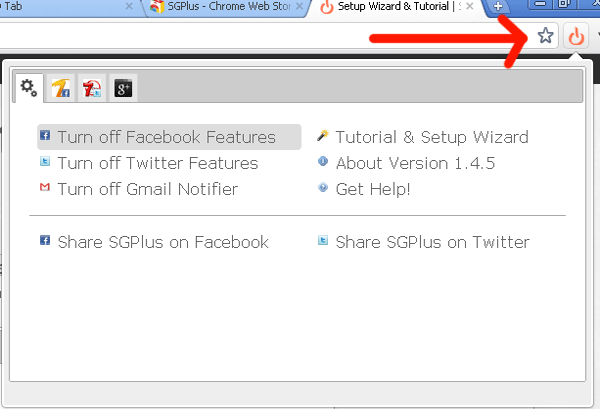Open a new browser tab with plus button
The width and height of the screenshot is (600, 409).
(x=497, y=8)
